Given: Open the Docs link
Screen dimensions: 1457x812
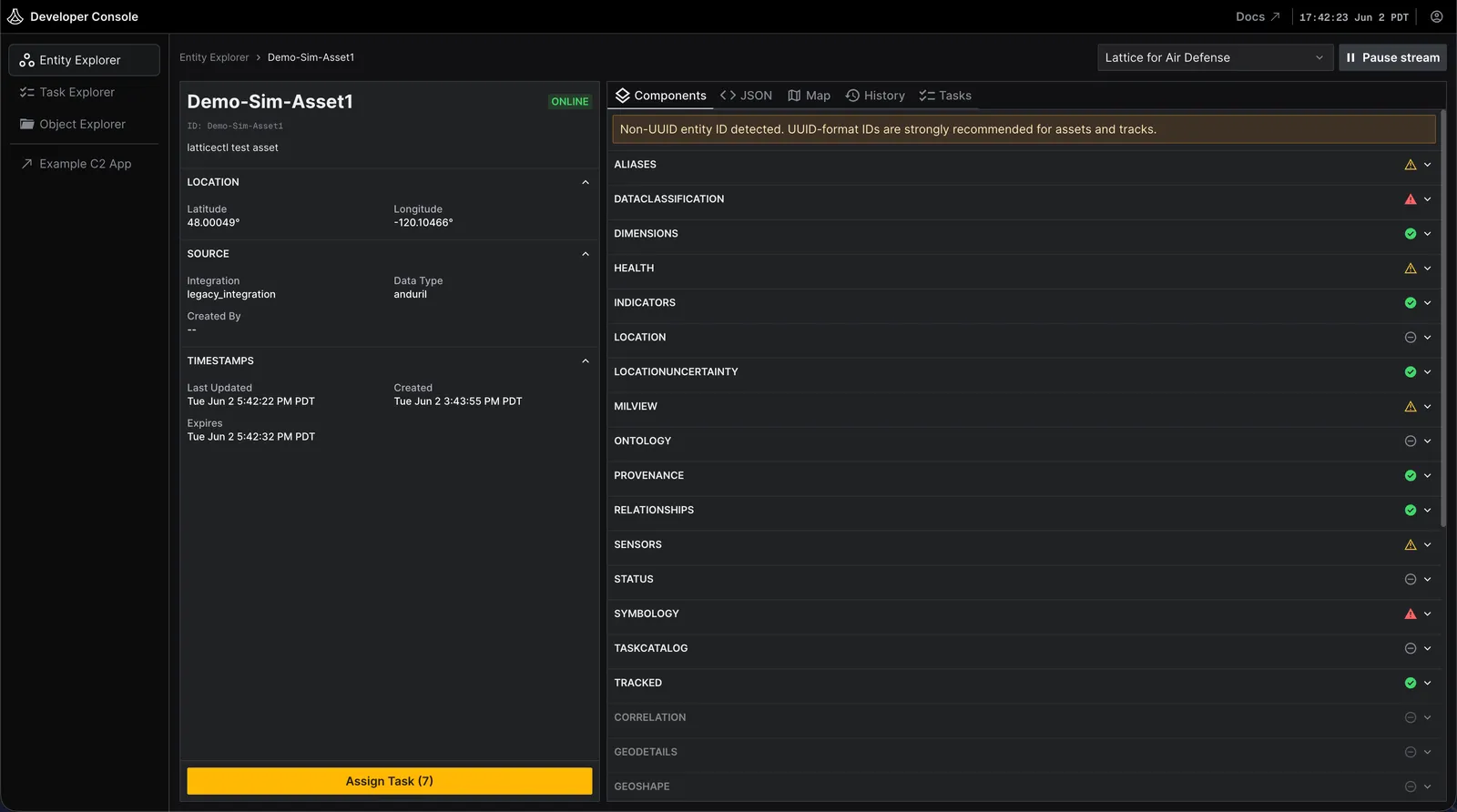Looking at the screenshot, I should [1258, 16].
